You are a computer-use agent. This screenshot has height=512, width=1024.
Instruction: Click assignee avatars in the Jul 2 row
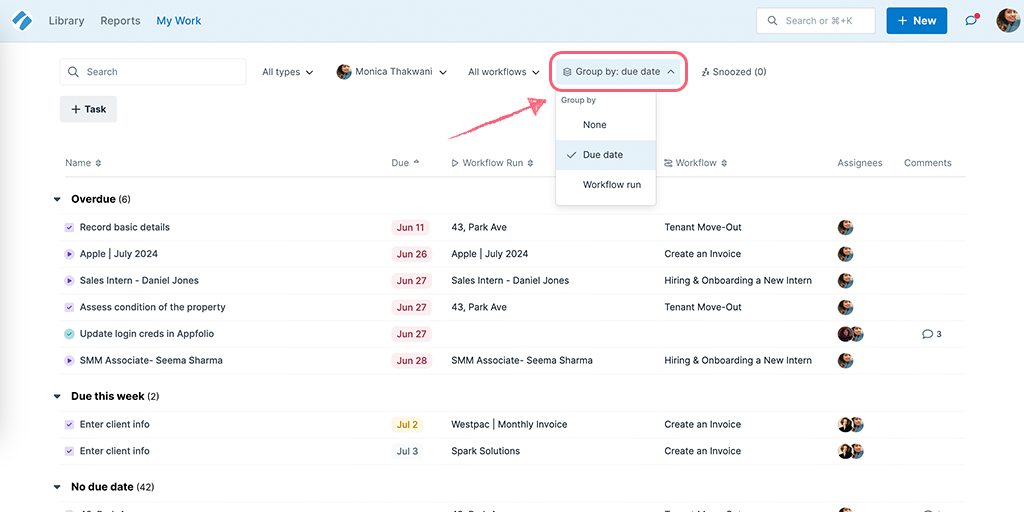point(851,424)
